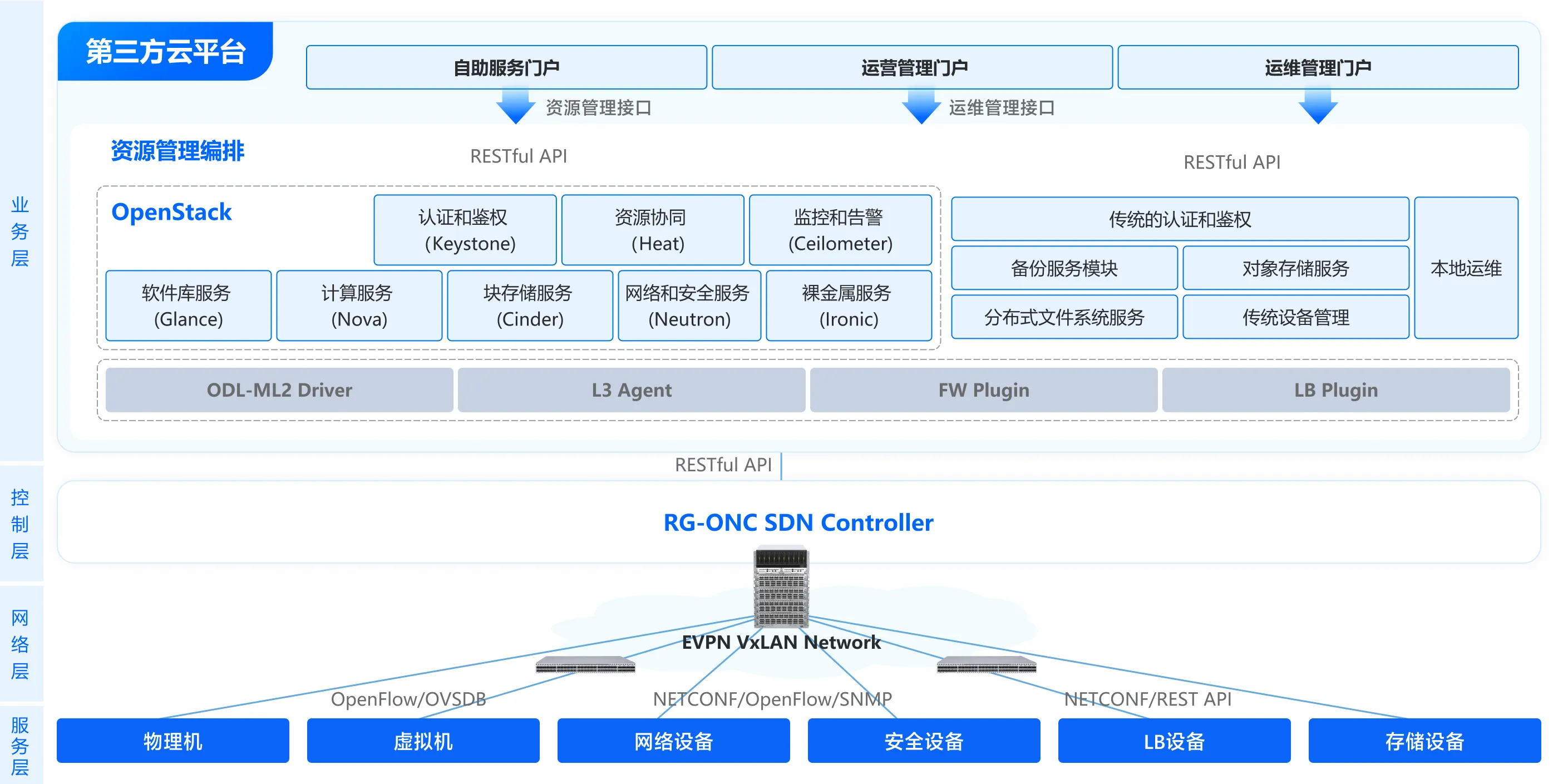The height and width of the screenshot is (784, 1558).
Task: Click the 控制层 sidebar label
Action: [x=20, y=524]
